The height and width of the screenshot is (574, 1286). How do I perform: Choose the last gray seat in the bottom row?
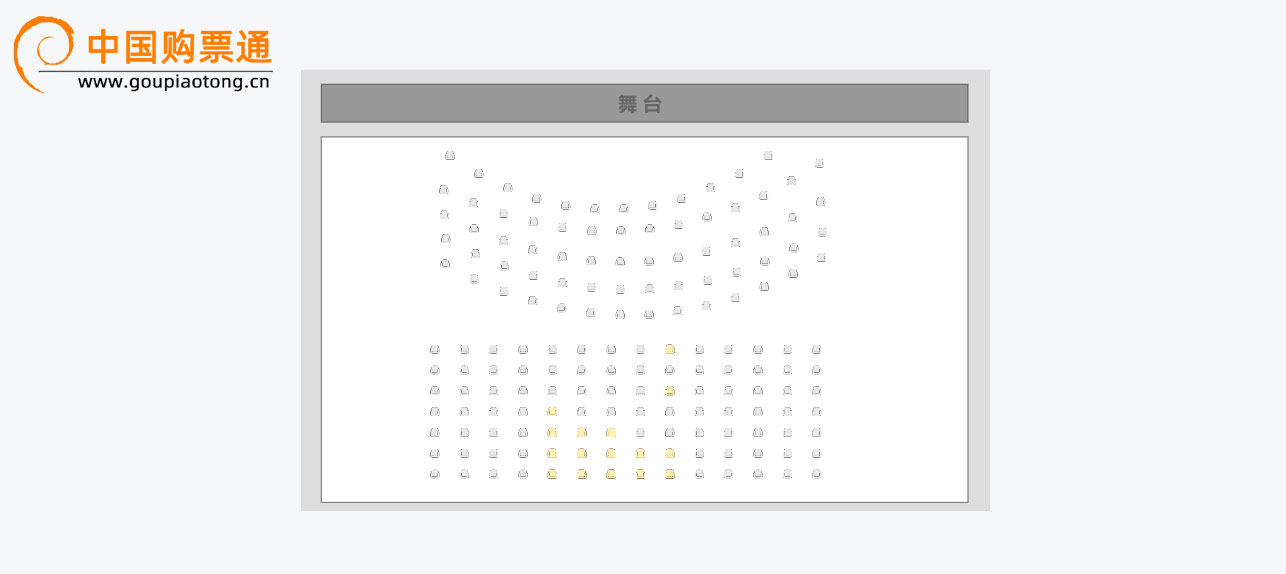click(816, 474)
